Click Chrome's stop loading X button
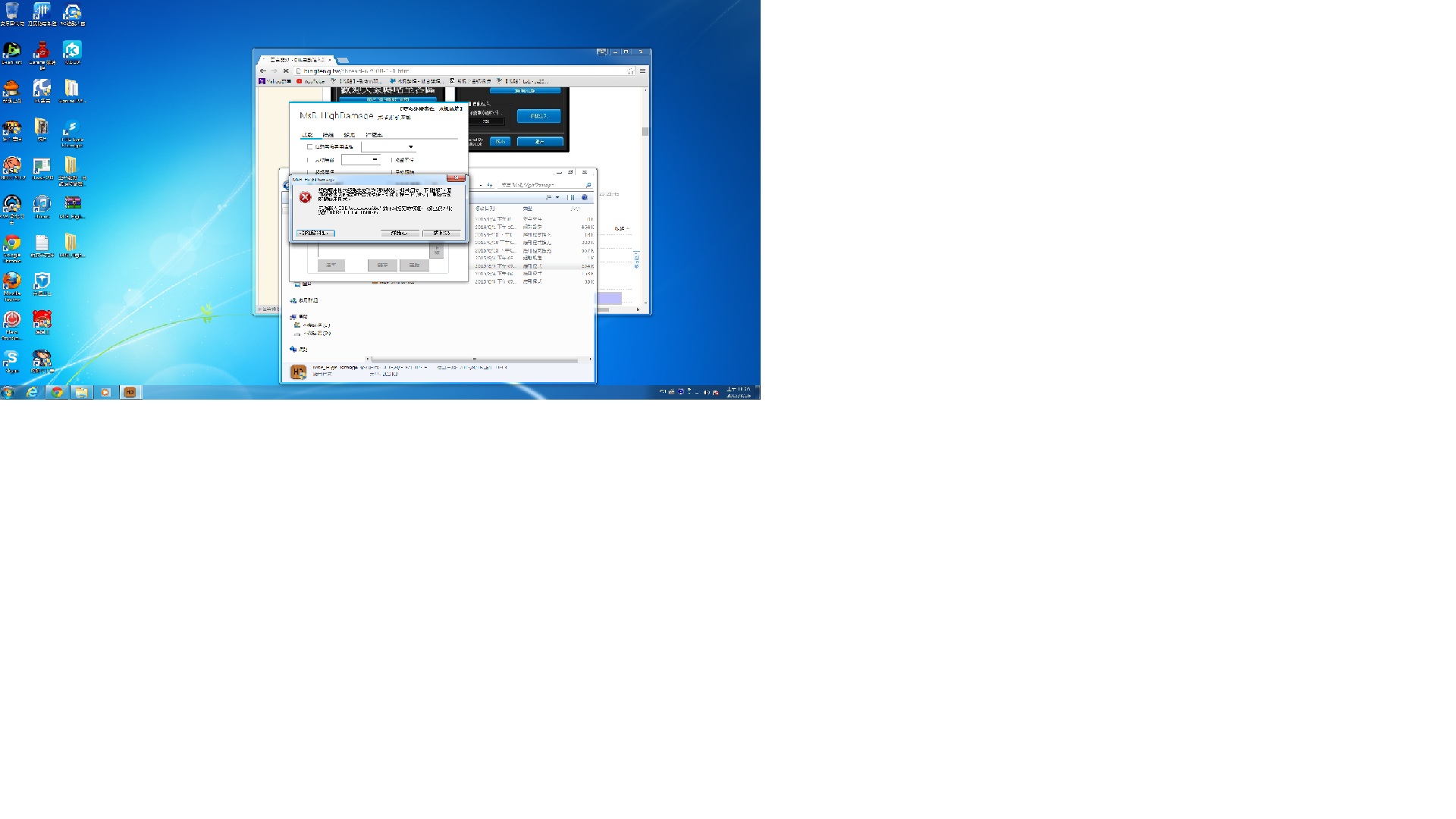 [x=286, y=71]
